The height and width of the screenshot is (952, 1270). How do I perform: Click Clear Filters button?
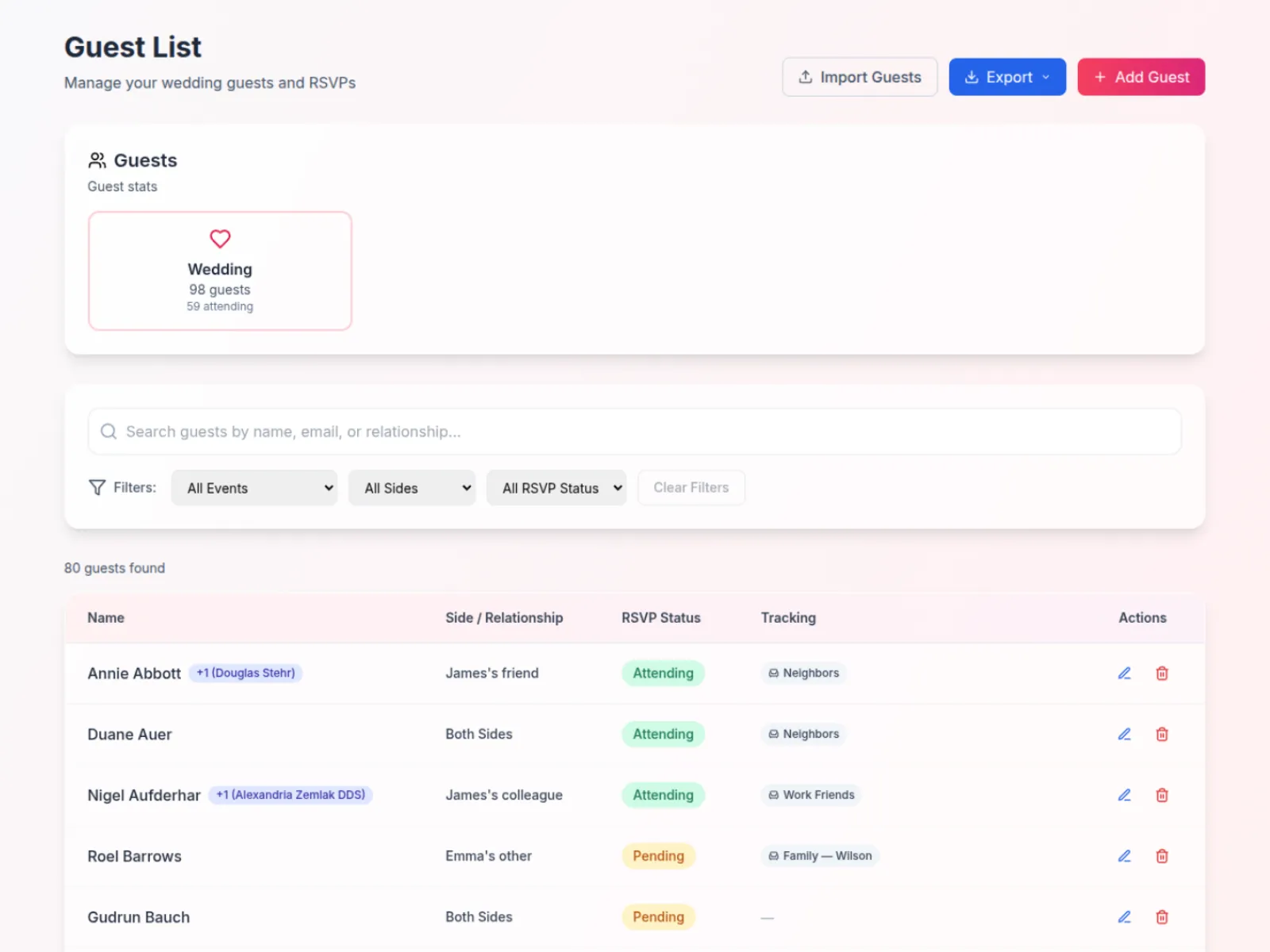click(691, 488)
